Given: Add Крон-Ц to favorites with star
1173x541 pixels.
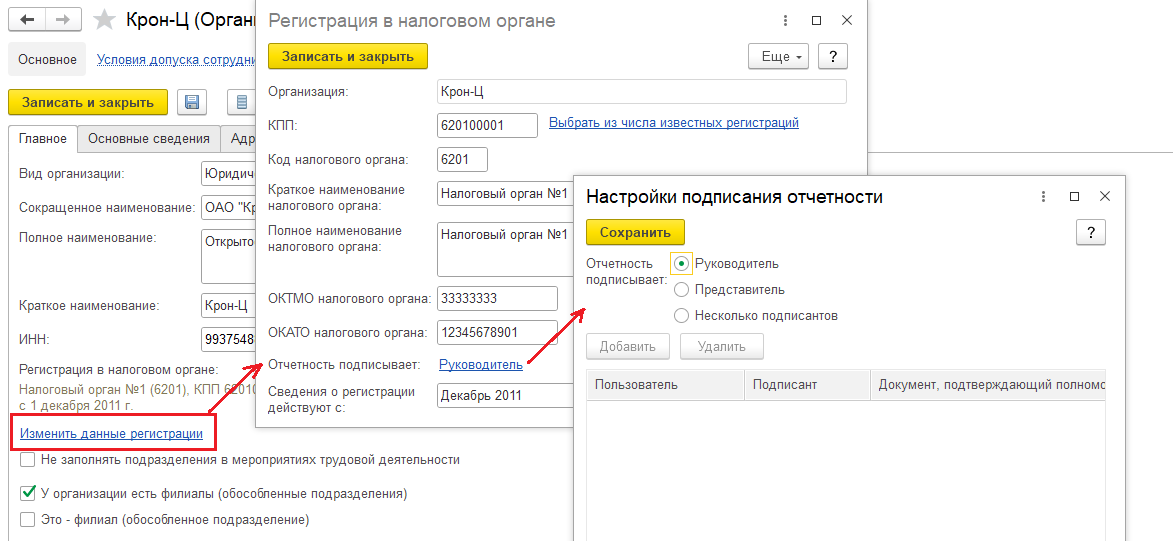Looking at the screenshot, I should [x=104, y=19].
